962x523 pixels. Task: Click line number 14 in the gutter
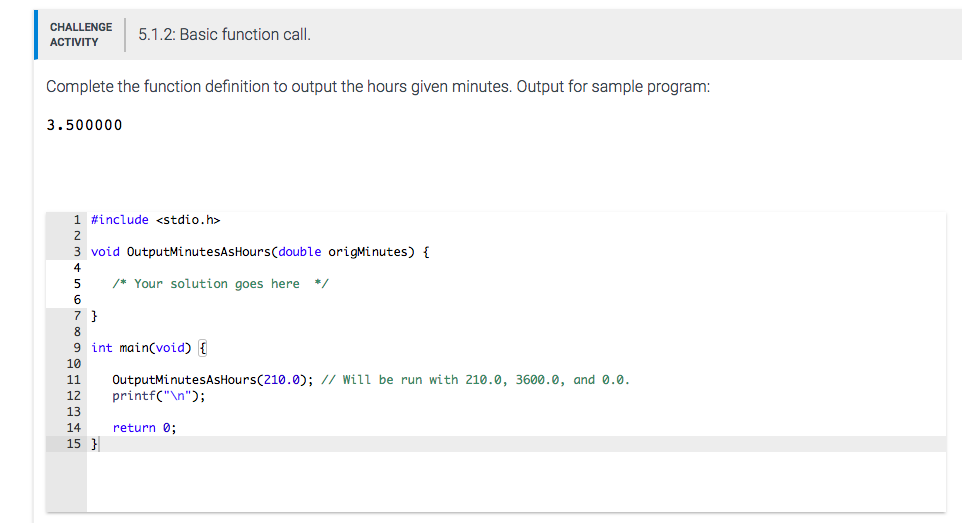point(74,427)
